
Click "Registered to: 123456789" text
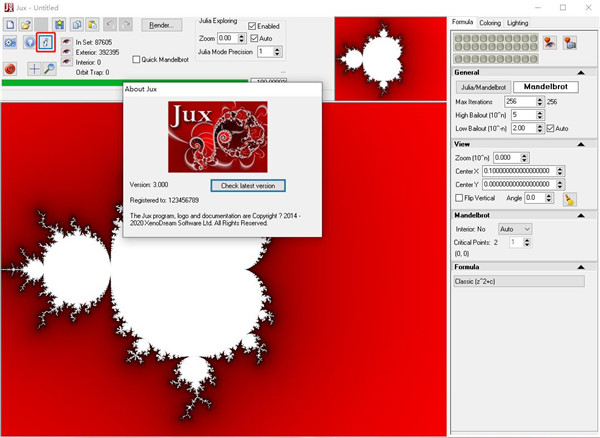(164, 200)
